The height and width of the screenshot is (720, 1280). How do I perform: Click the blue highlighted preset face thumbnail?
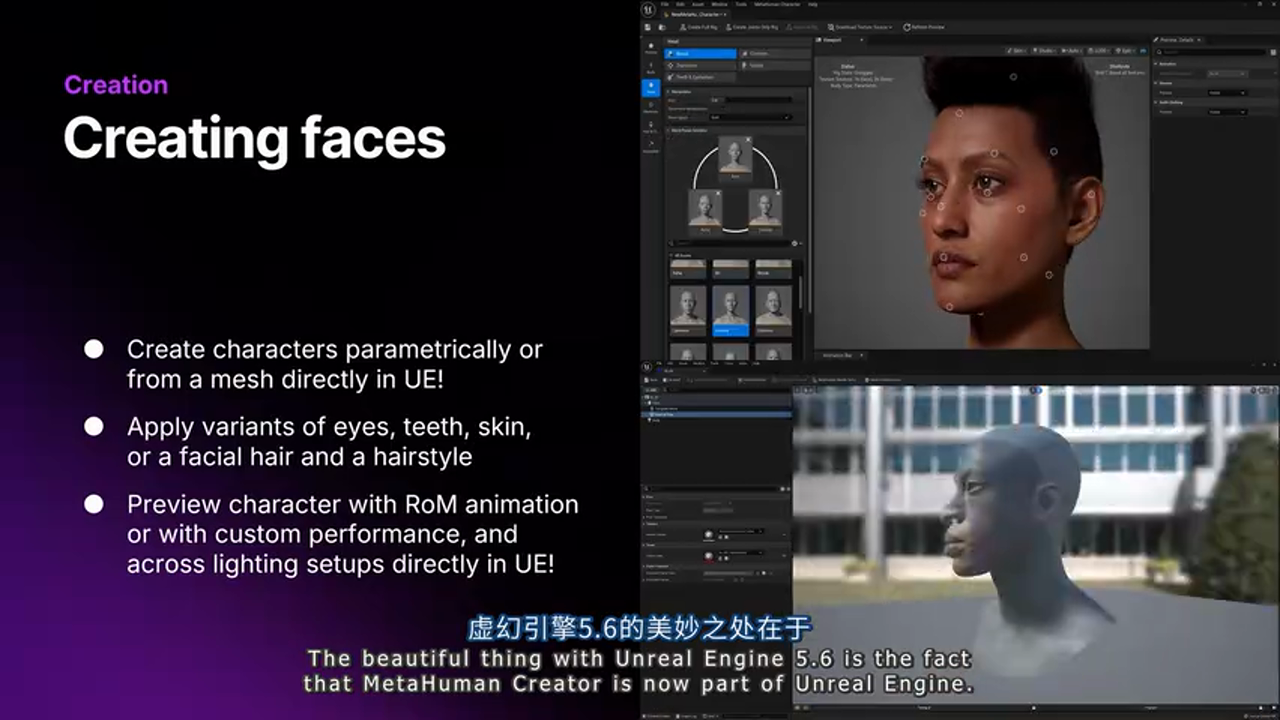click(x=731, y=311)
